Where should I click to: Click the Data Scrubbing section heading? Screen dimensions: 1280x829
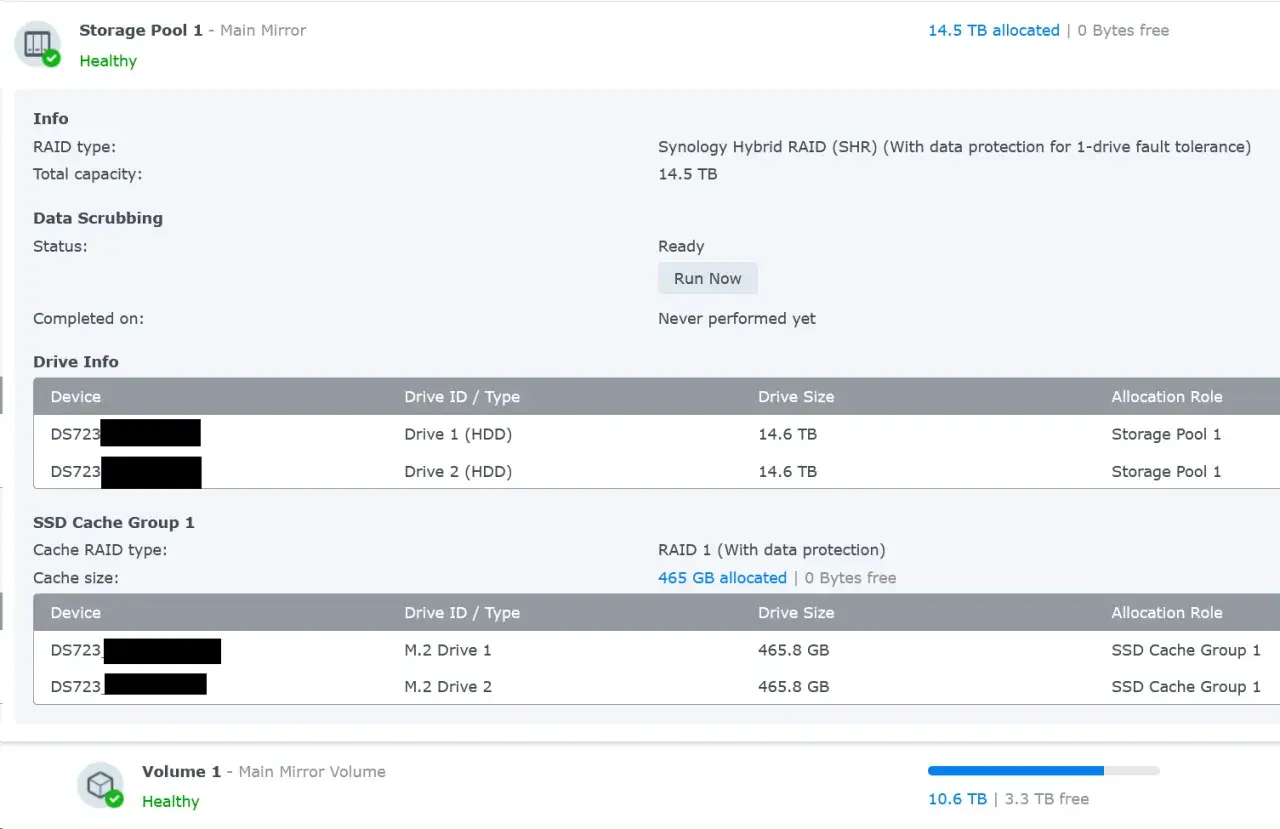tap(98, 218)
